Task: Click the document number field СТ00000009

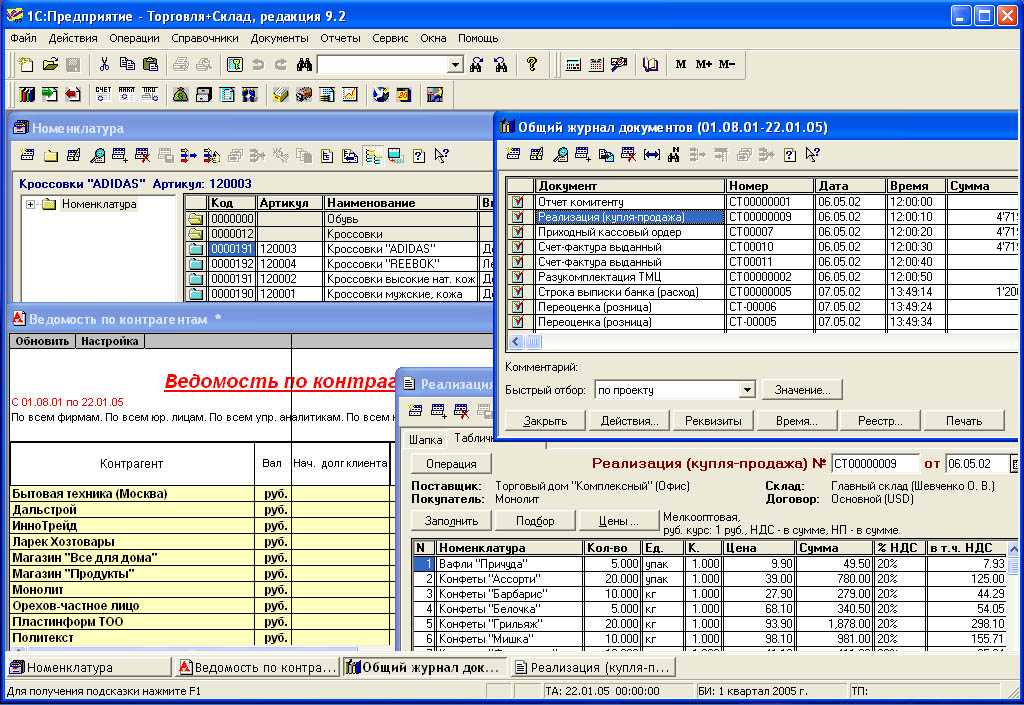Action: coord(875,463)
